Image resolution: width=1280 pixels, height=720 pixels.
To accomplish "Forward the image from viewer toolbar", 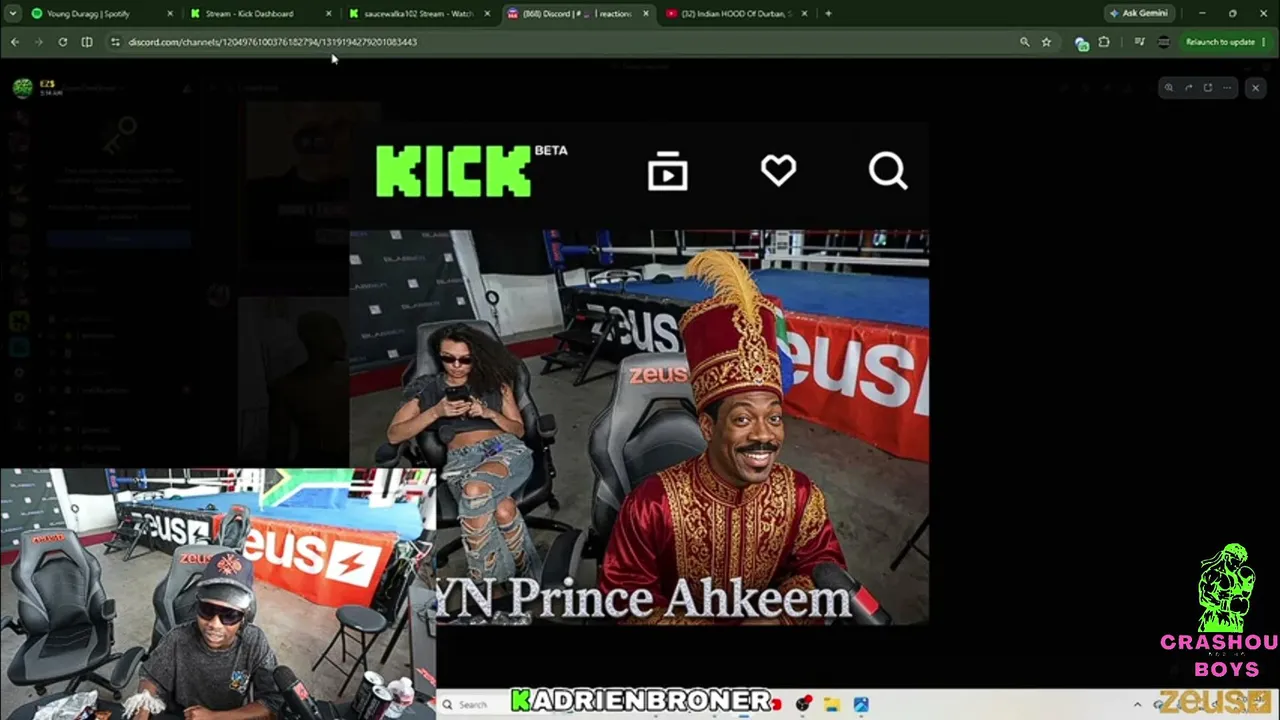I will click(x=1188, y=88).
